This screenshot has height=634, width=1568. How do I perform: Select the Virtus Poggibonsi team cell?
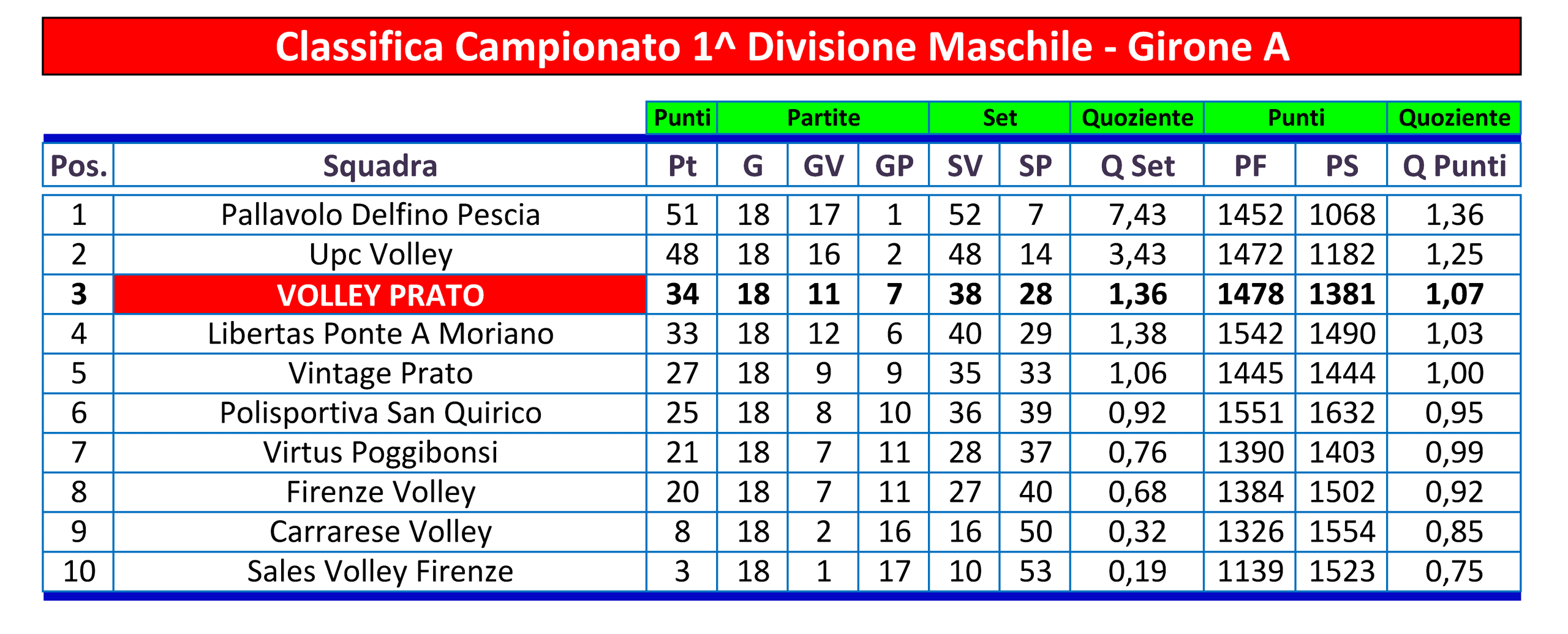pyautogui.click(x=380, y=453)
